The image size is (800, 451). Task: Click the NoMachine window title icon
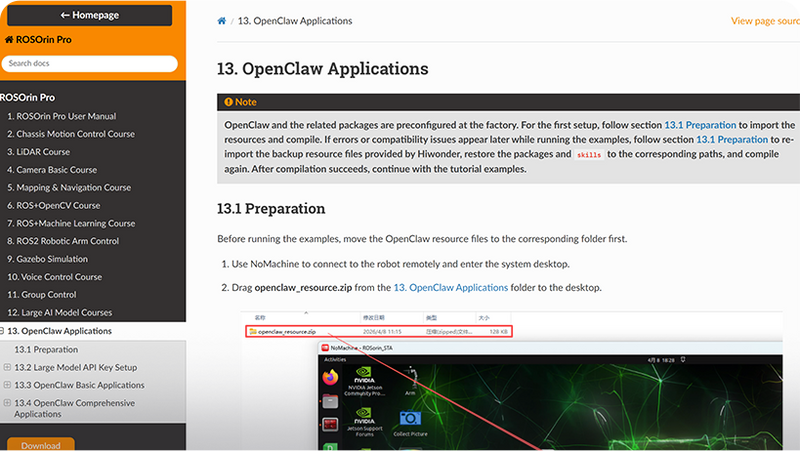(325, 348)
